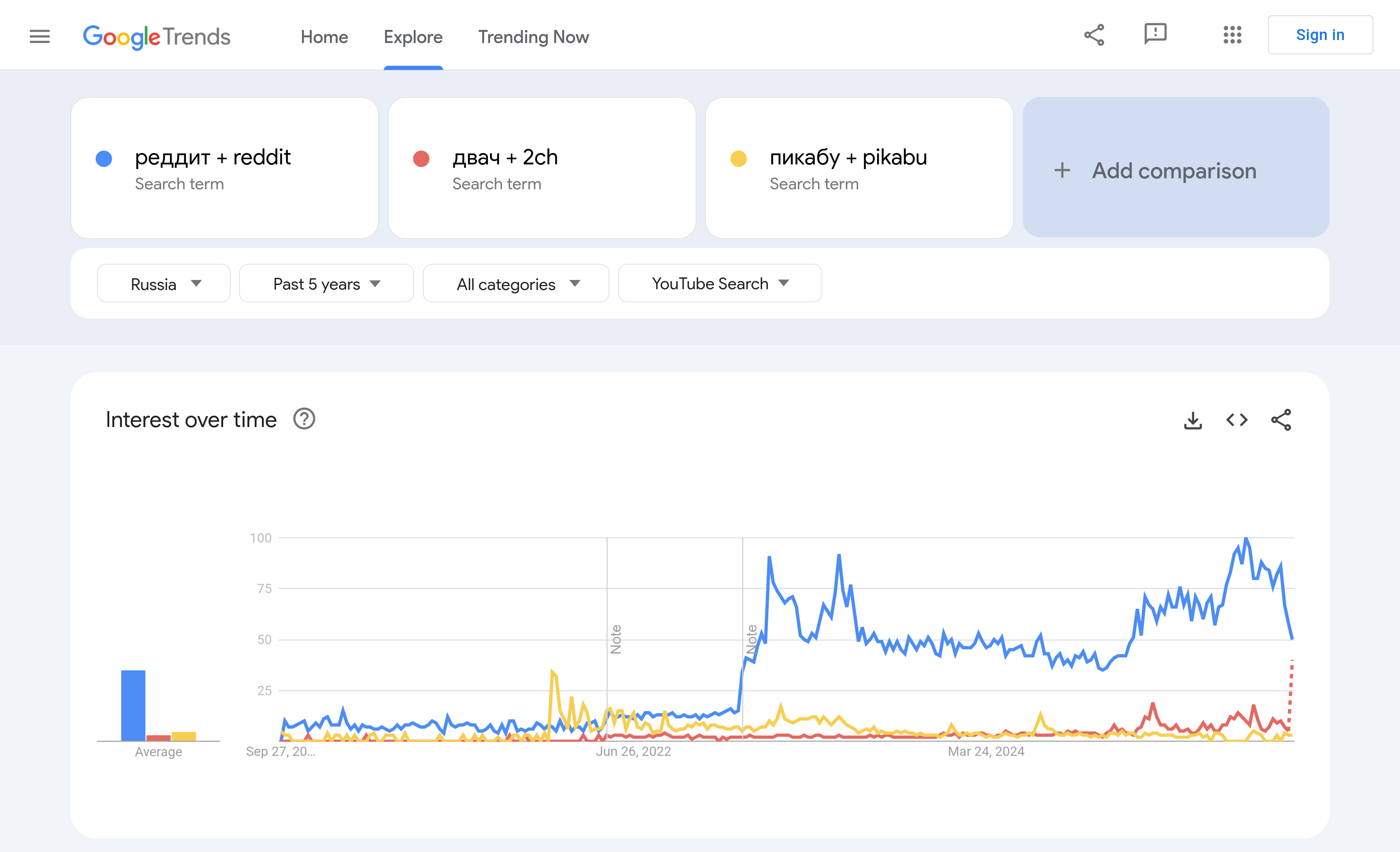Go to the Home tab

(x=324, y=37)
